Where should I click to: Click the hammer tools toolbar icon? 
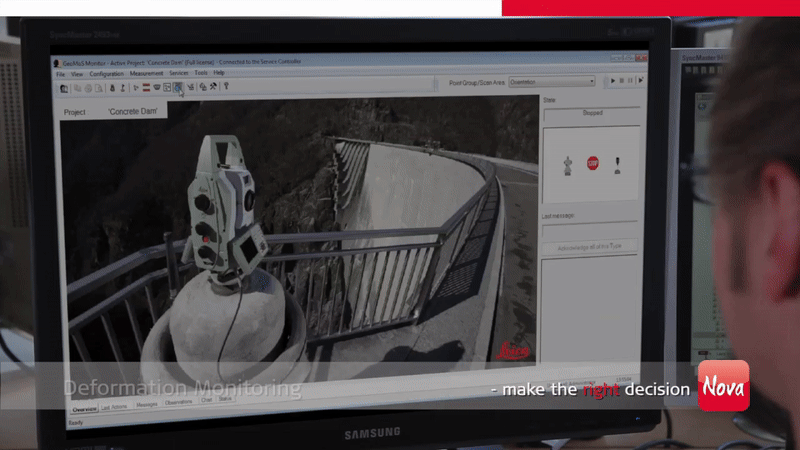point(213,87)
